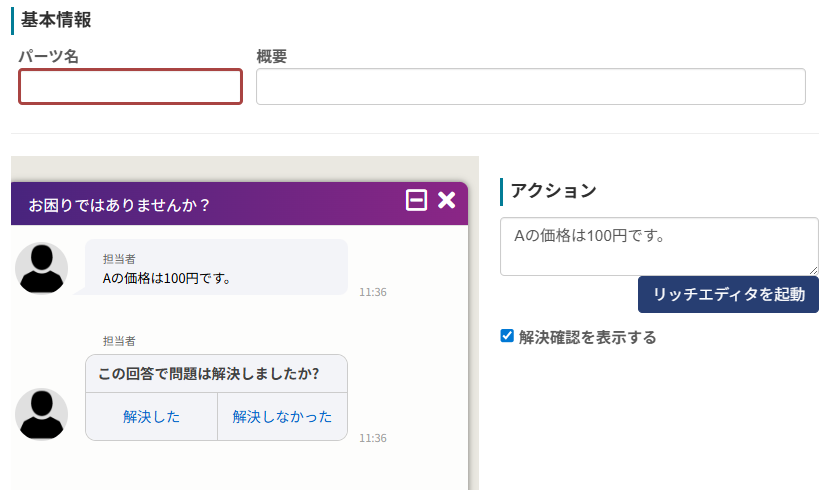Viewport: 831px width, 490px height.
Task: Close the chat widget with X icon
Action: pos(446,201)
